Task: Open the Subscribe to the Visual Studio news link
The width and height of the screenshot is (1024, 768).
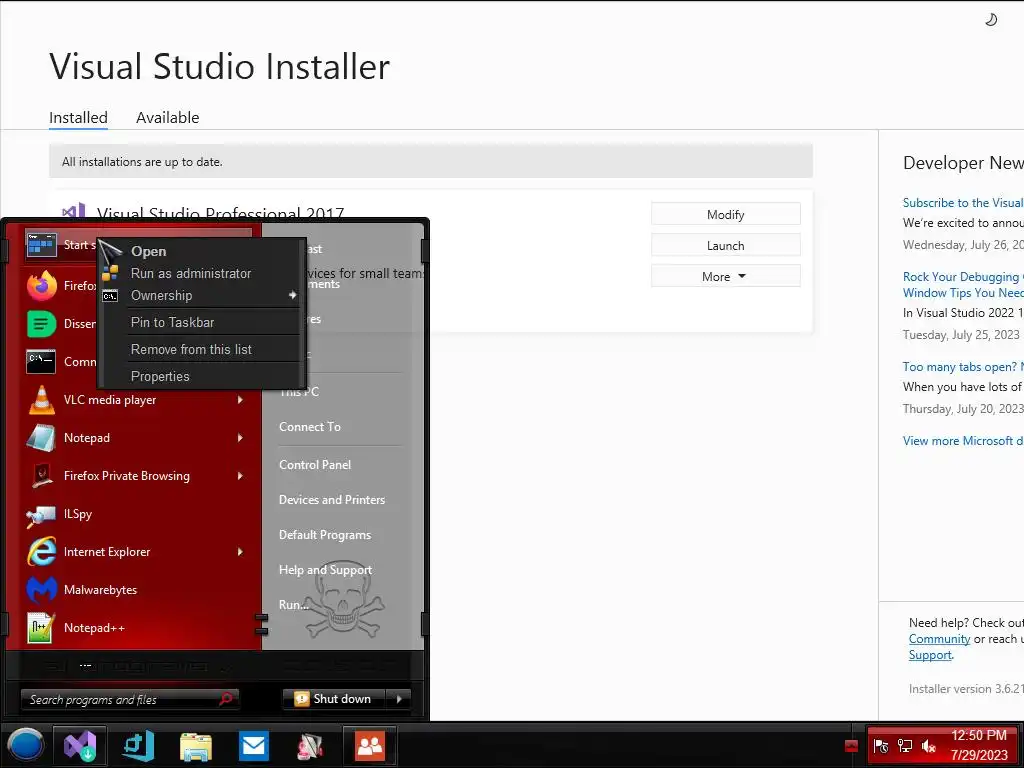Action: point(963,202)
